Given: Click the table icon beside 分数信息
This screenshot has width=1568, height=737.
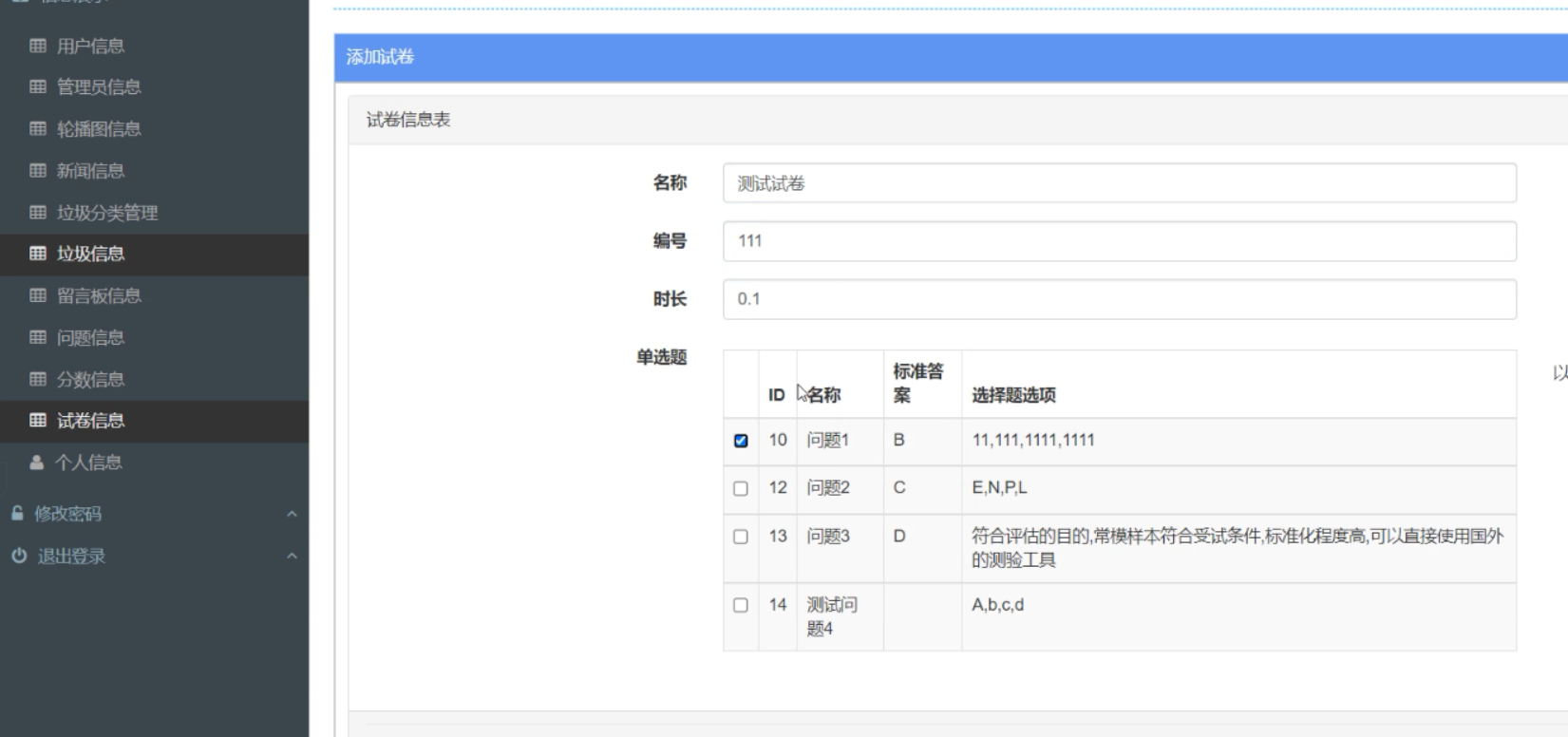Looking at the screenshot, I should click(x=38, y=379).
